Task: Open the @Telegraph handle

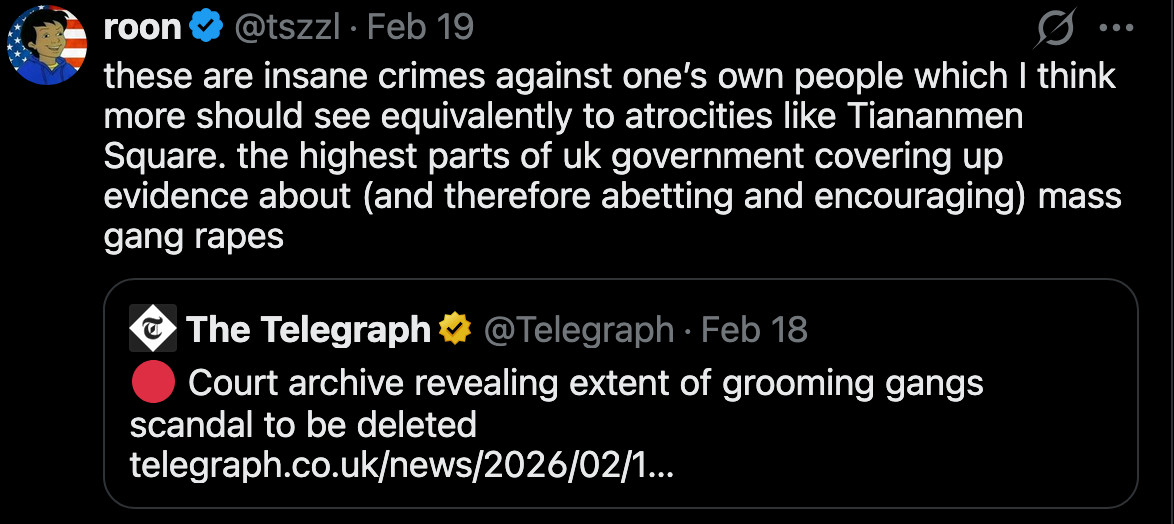Action: [x=579, y=329]
